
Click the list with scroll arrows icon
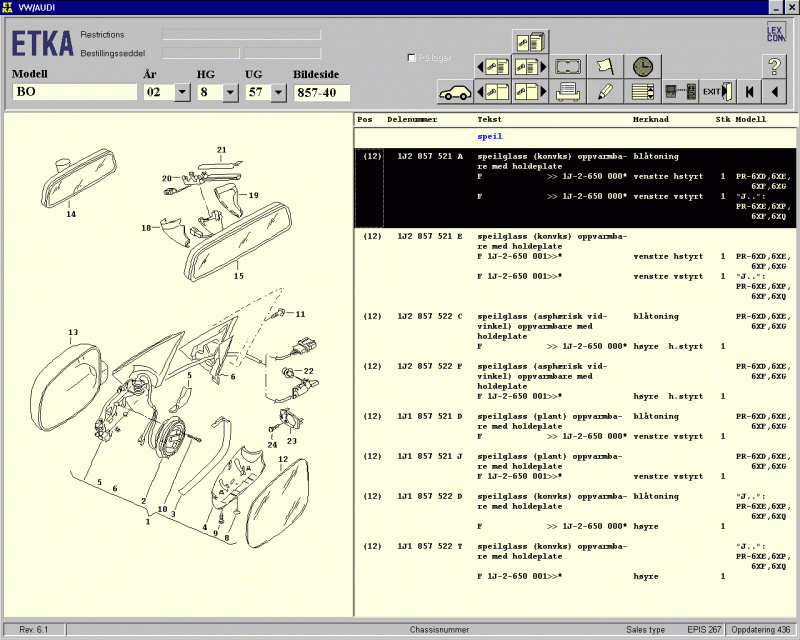click(643, 92)
